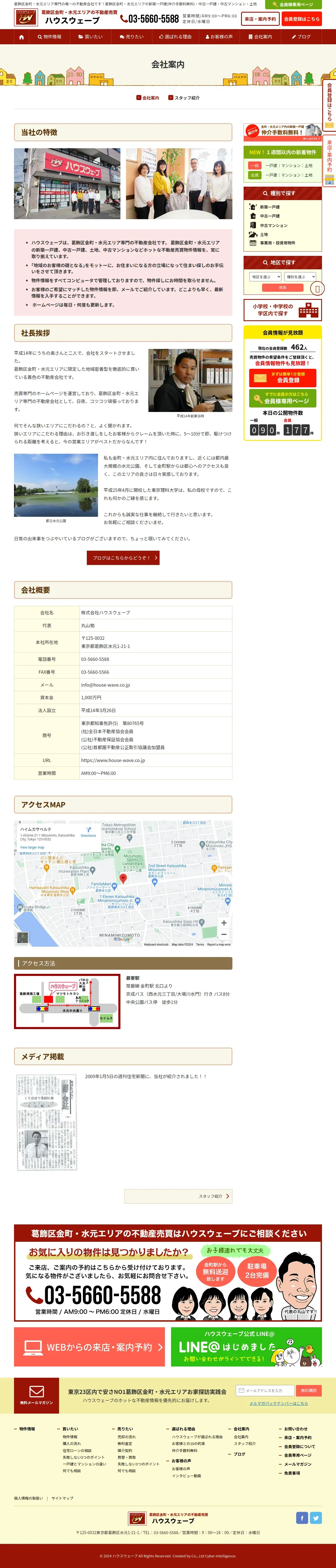Click footer link お問い合わせ
This screenshot has height=1568, width=336.
point(296,1429)
